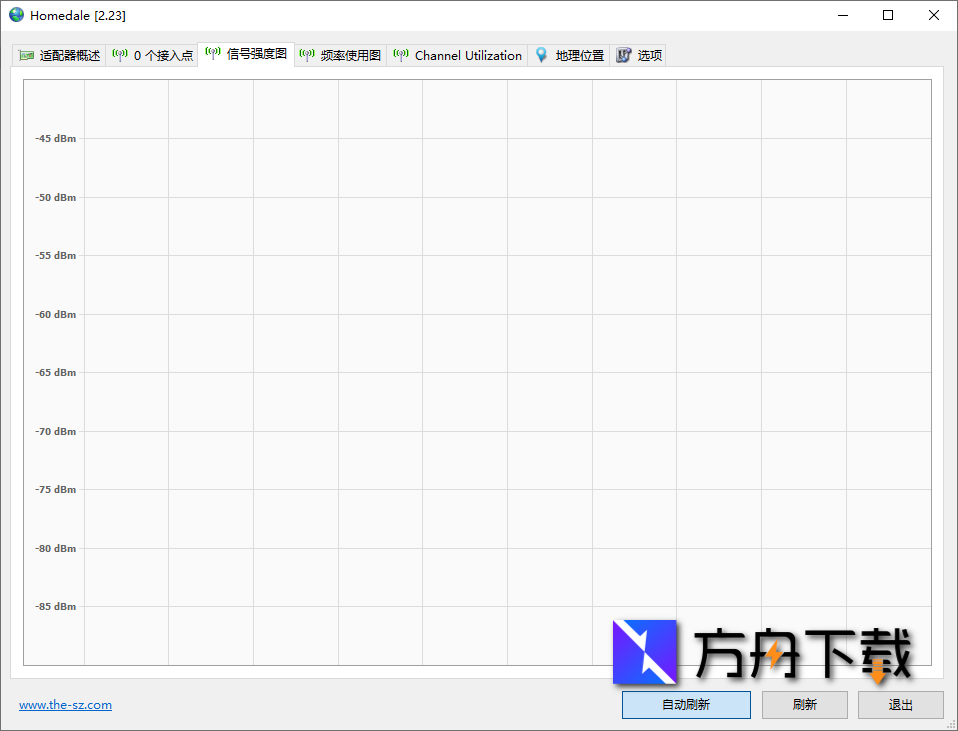Click the icon on Channel Utilization tab
Screen dimensions: 958x731
(400, 55)
